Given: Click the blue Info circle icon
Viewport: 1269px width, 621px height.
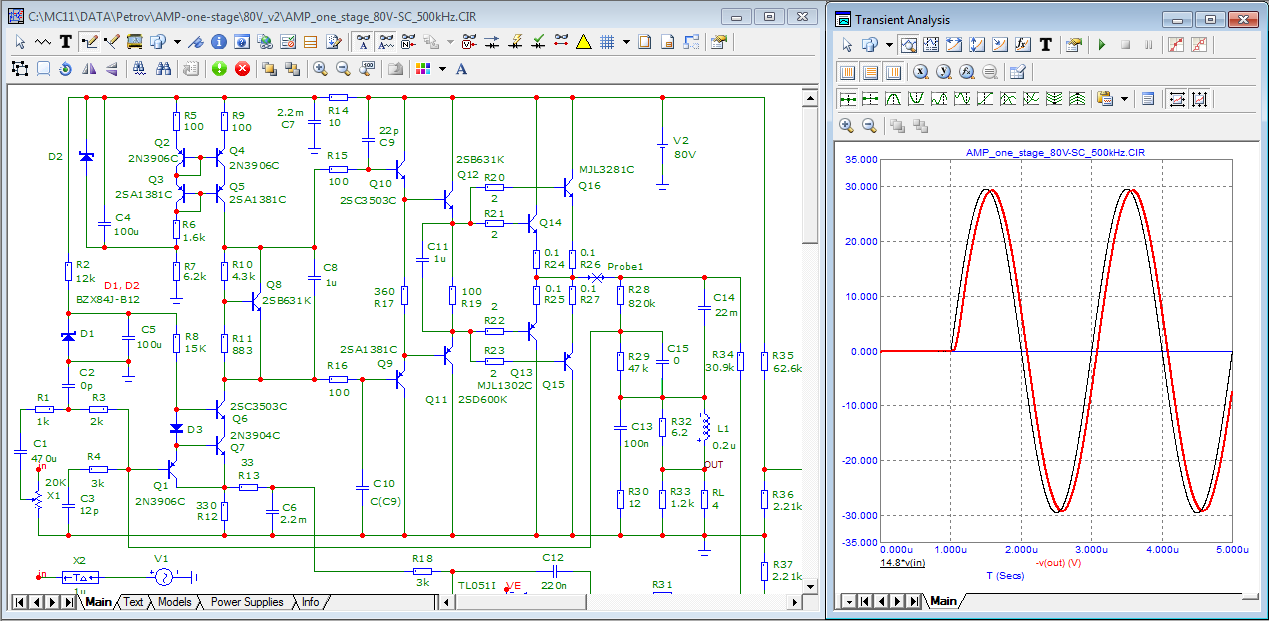Looking at the screenshot, I should (218, 42).
